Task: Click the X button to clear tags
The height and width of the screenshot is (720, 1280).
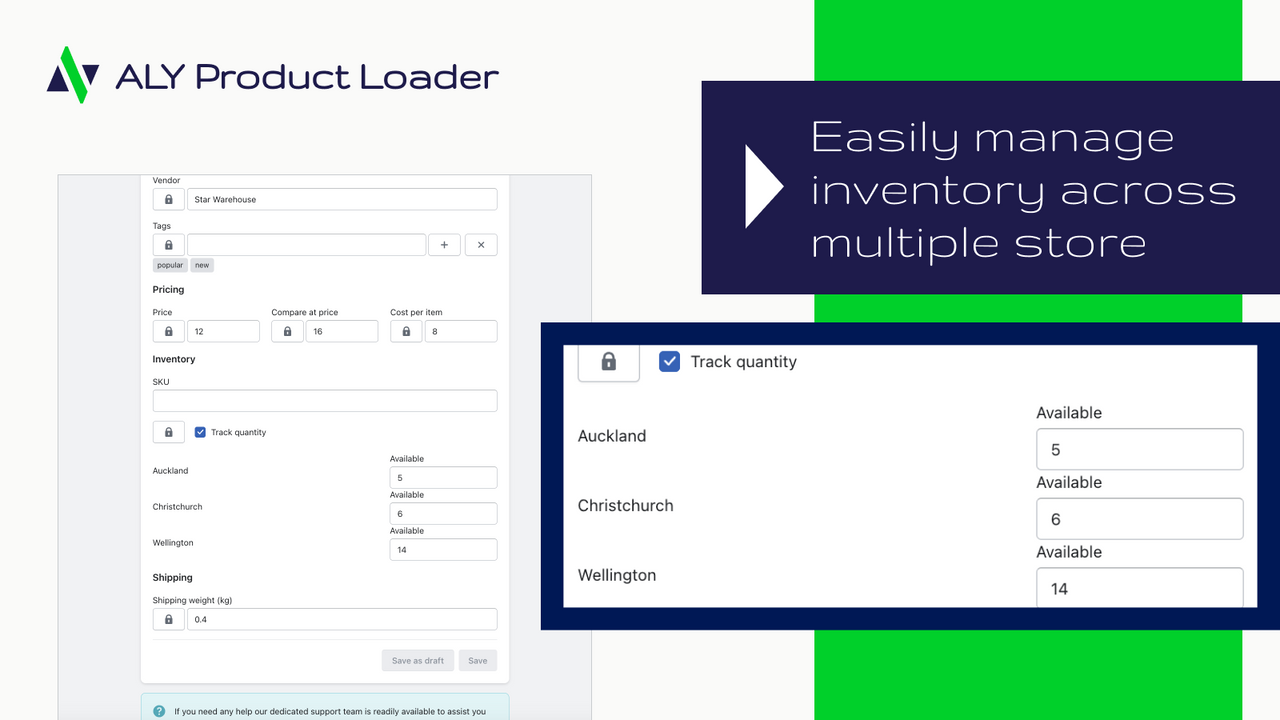Action: [x=481, y=245]
